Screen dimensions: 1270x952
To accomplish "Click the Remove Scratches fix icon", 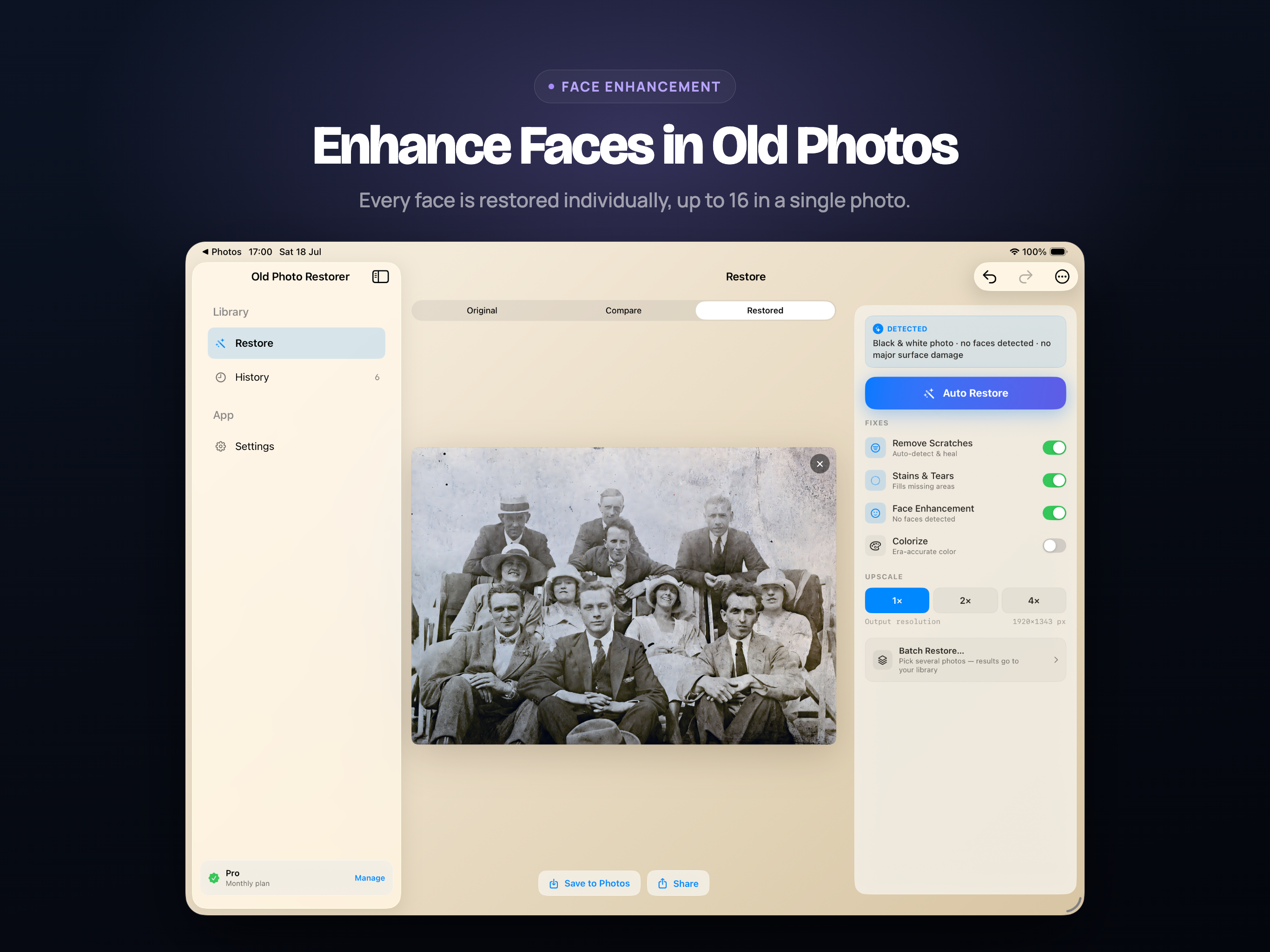I will click(875, 448).
